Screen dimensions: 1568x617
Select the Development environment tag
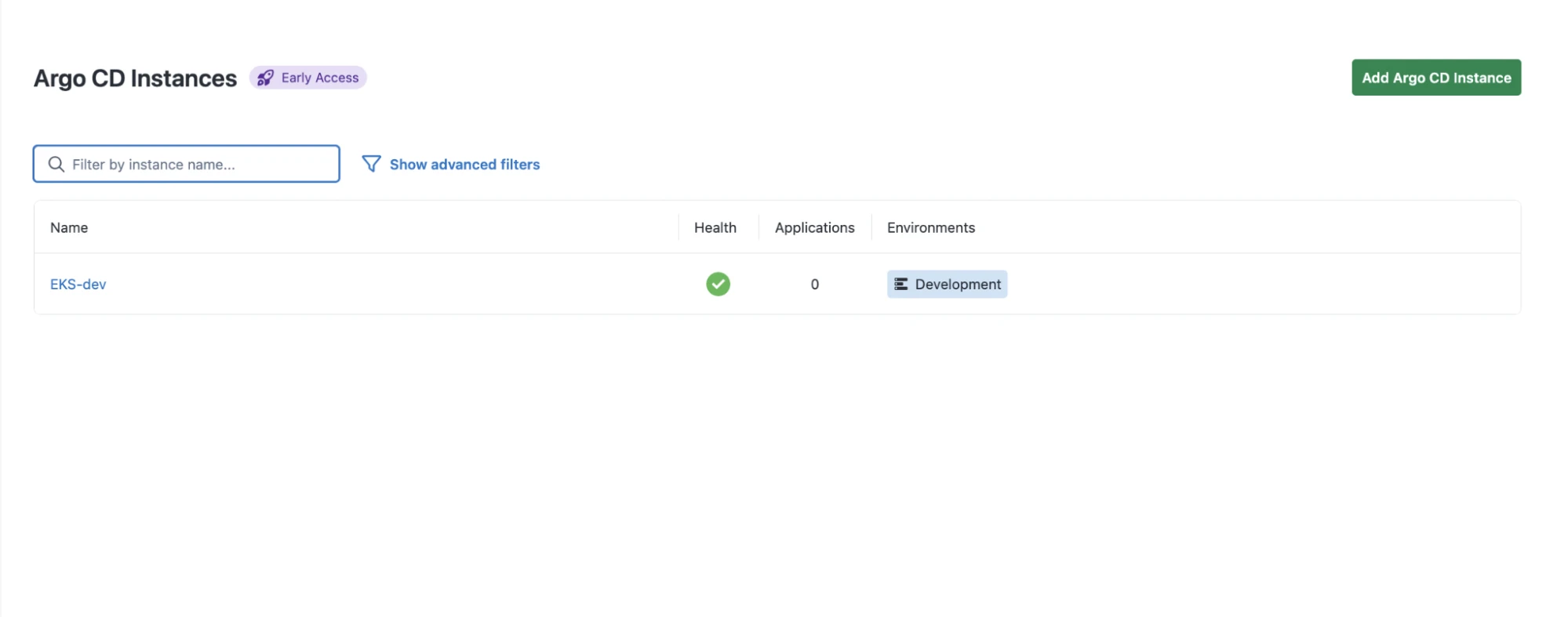(947, 284)
